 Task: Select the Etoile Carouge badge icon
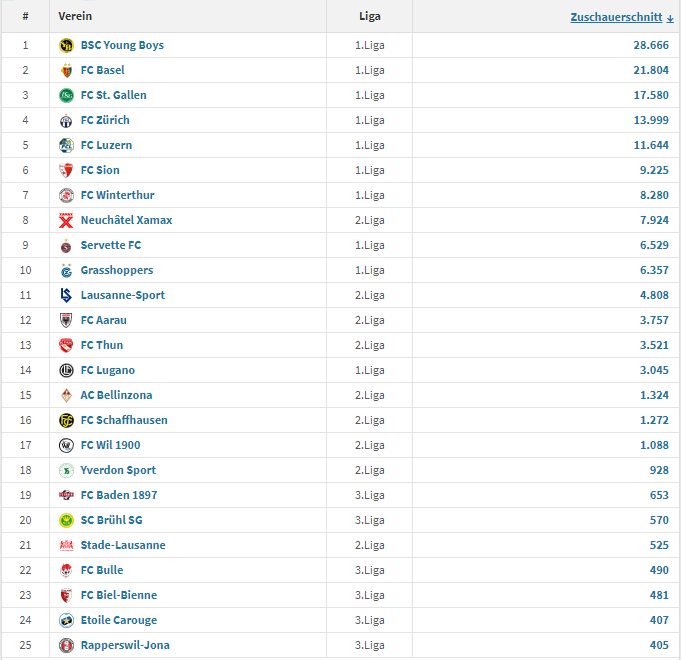click(x=66, y=620)
